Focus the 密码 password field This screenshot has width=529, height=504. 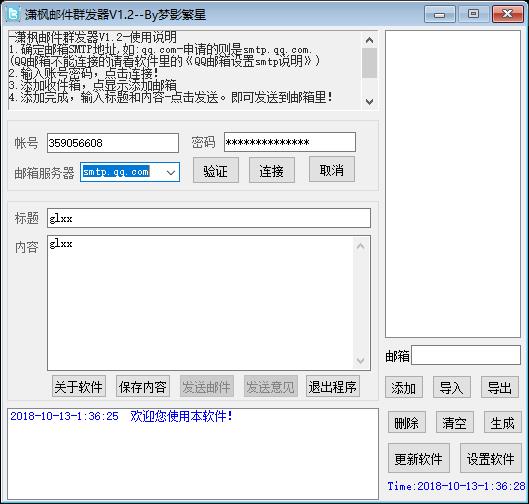[290, 142]
